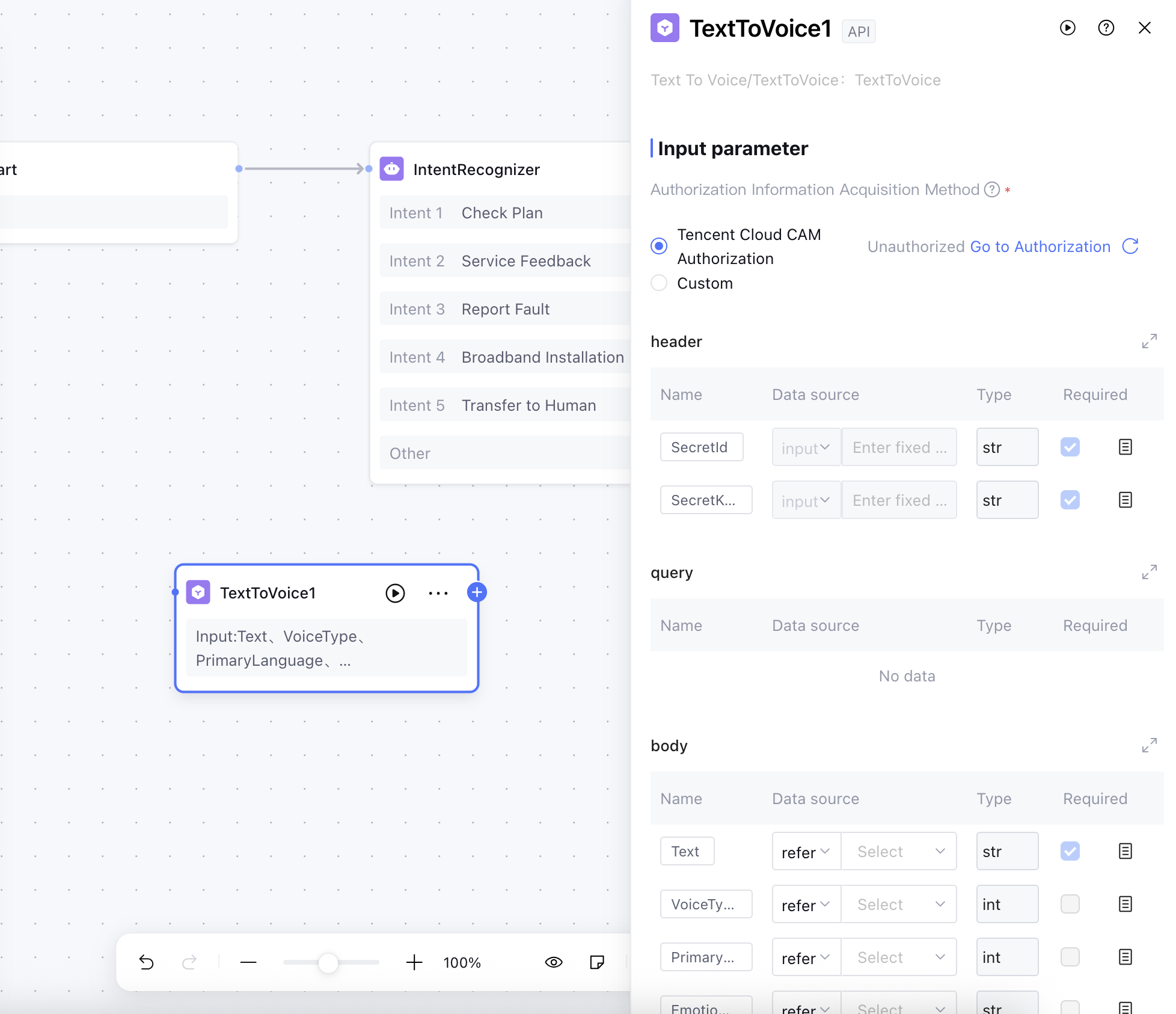Open VoiceType row Select variable dropdown

click(899, 904)
